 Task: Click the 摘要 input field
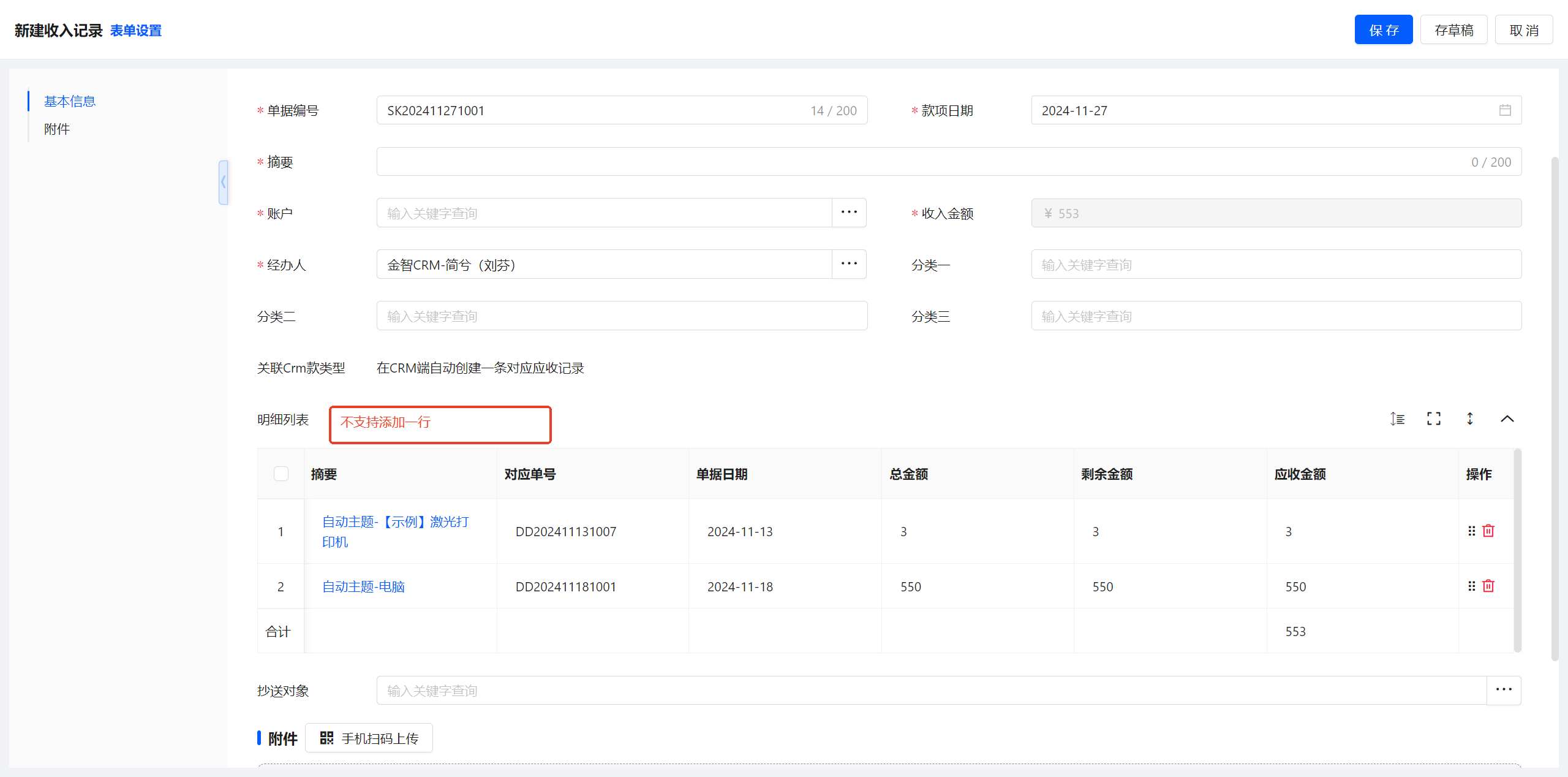[919, 162]
